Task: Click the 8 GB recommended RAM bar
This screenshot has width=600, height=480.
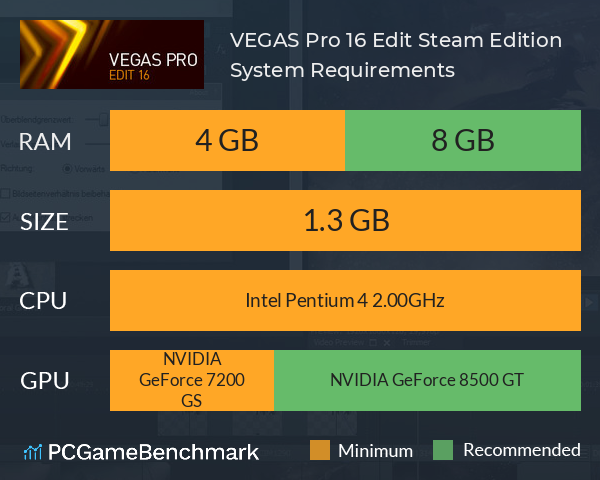Action: tap(463, 141)
